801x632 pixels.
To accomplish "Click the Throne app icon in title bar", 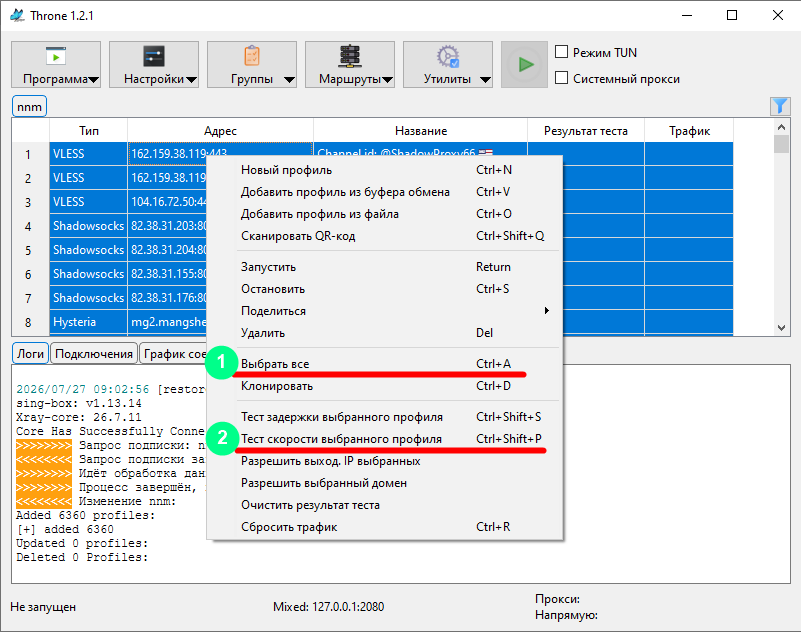I will pos(17,15).
